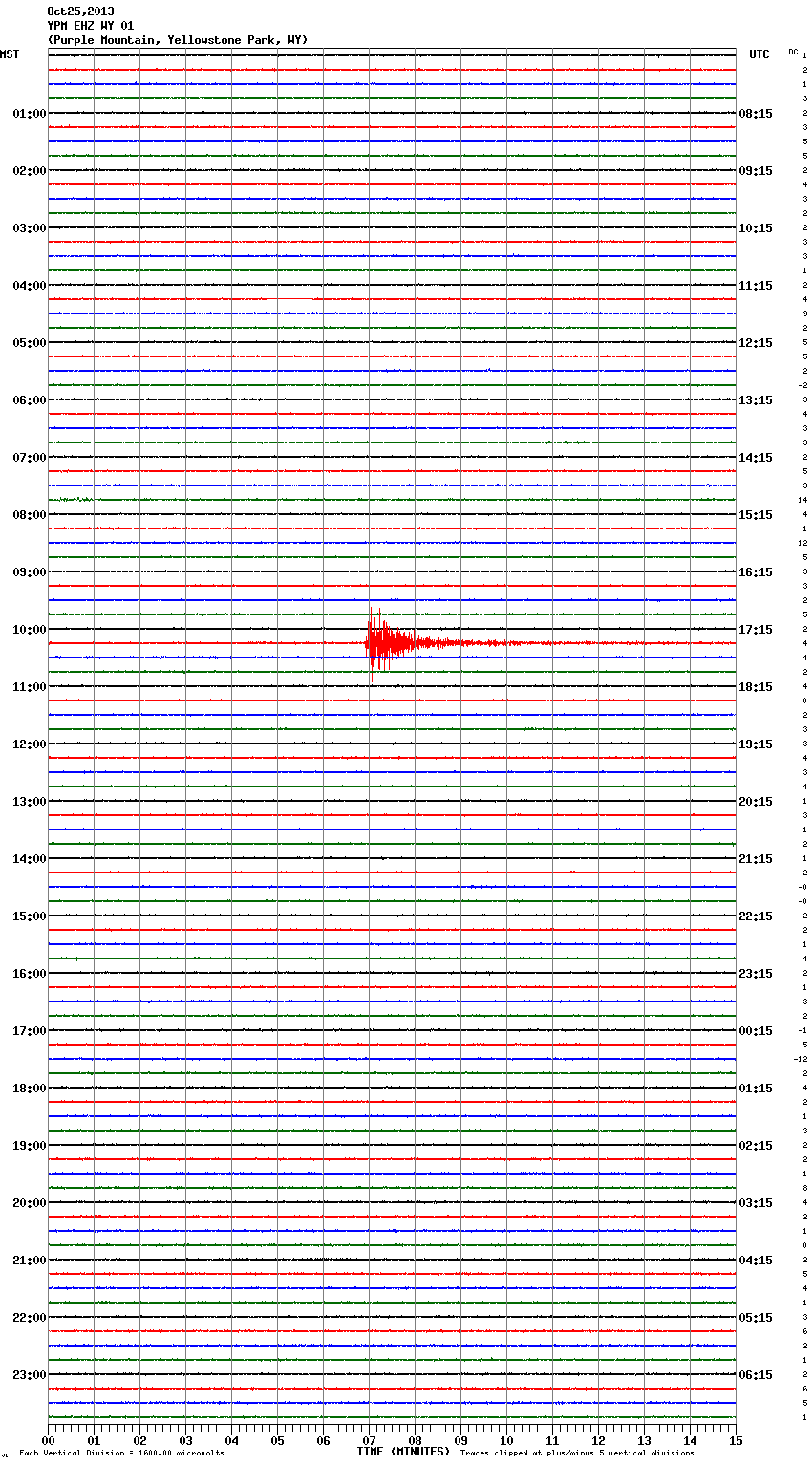Viewport: 812px width, 1466px height.
Task: Select the 02:00 MST time label
Action: click(x=29, y=171)
